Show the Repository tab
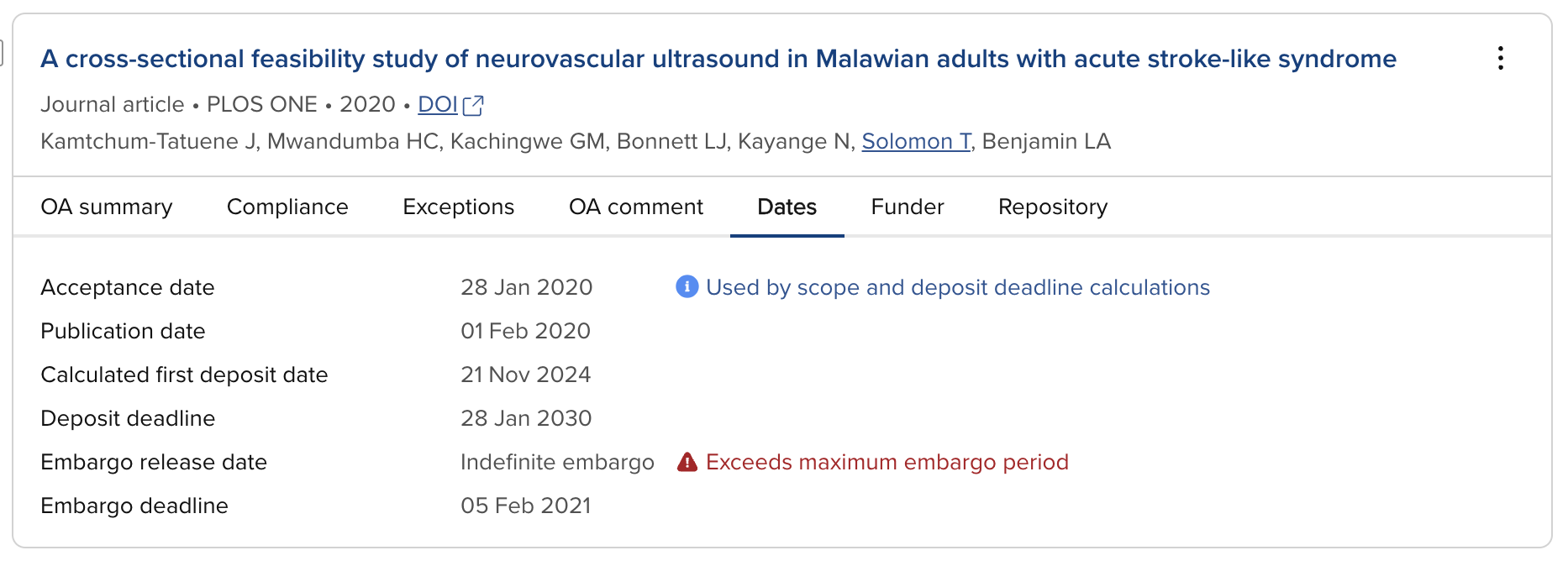Screen dimensions: 1568x566 1053,207
